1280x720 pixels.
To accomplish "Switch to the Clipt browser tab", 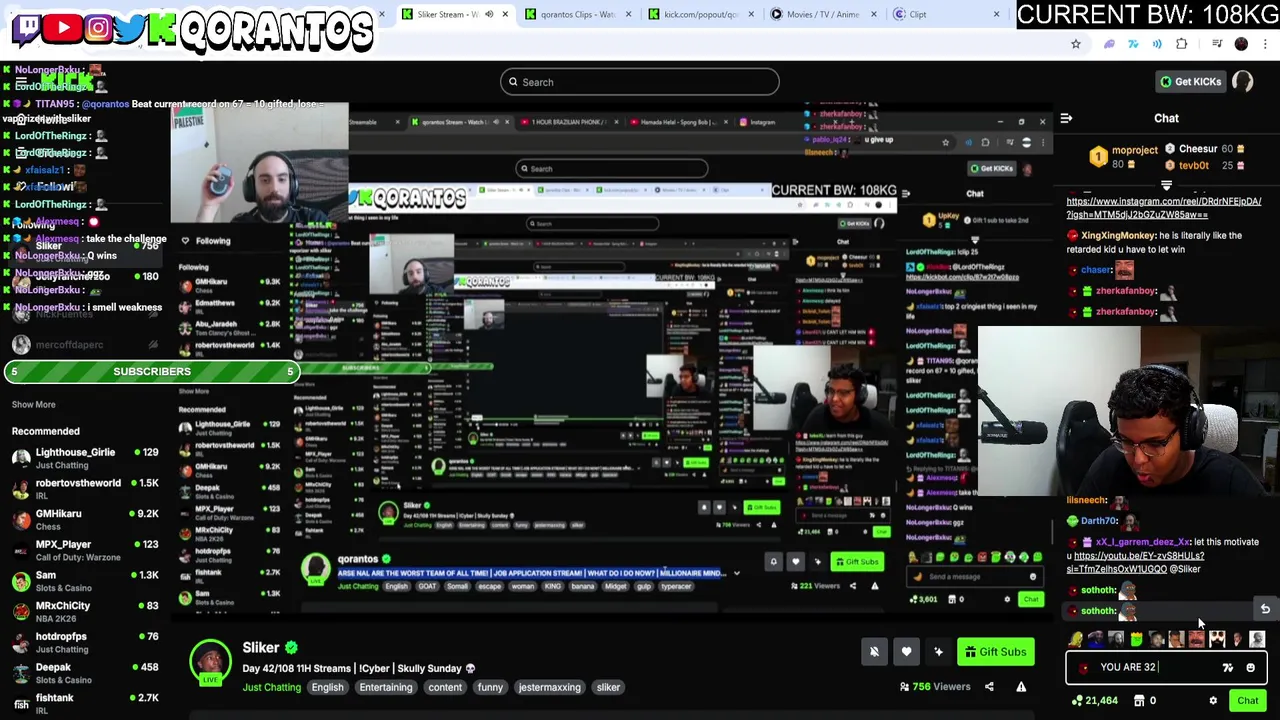I will [945, 14].
